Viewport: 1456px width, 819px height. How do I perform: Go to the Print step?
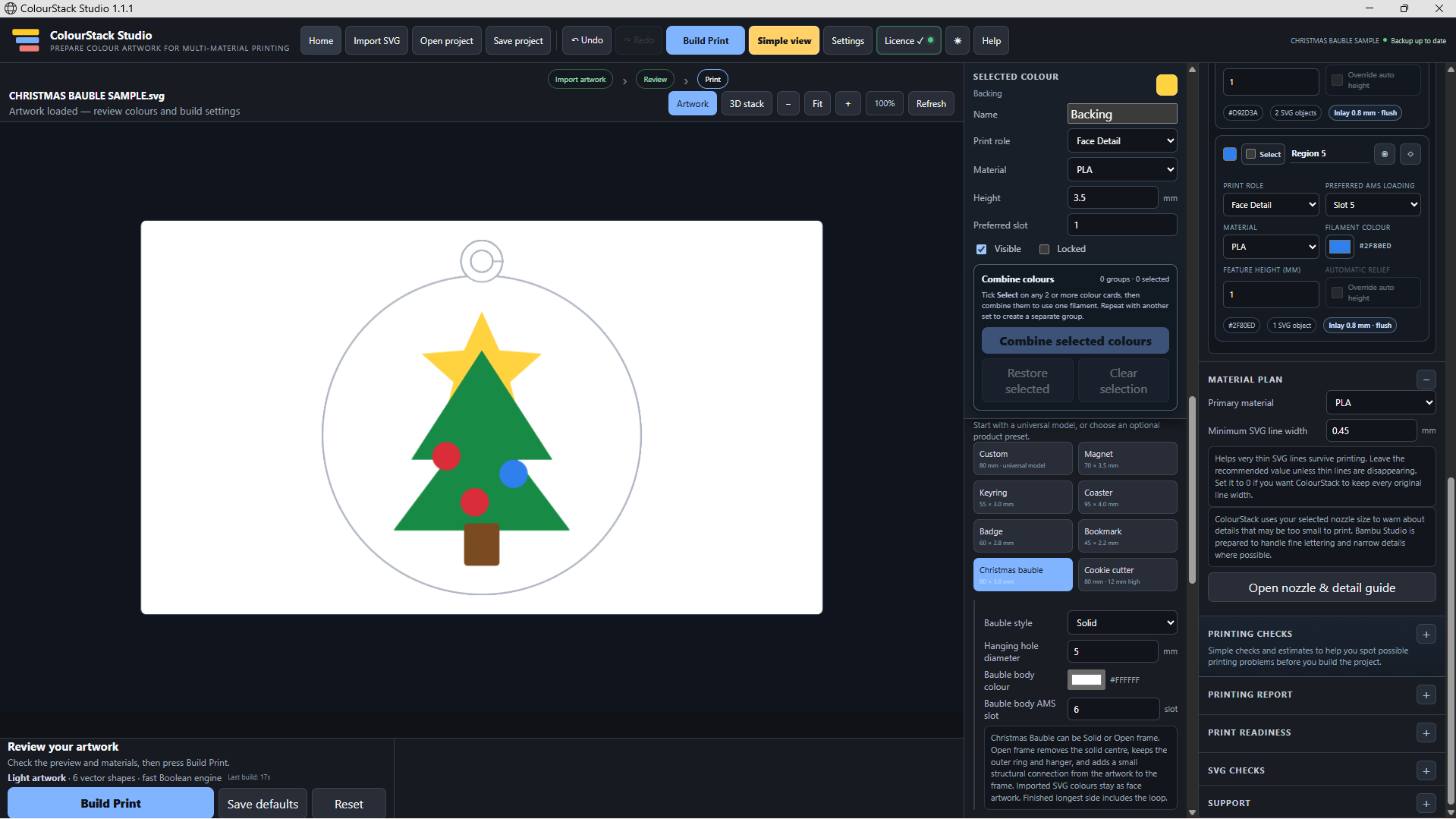[712, 80]
